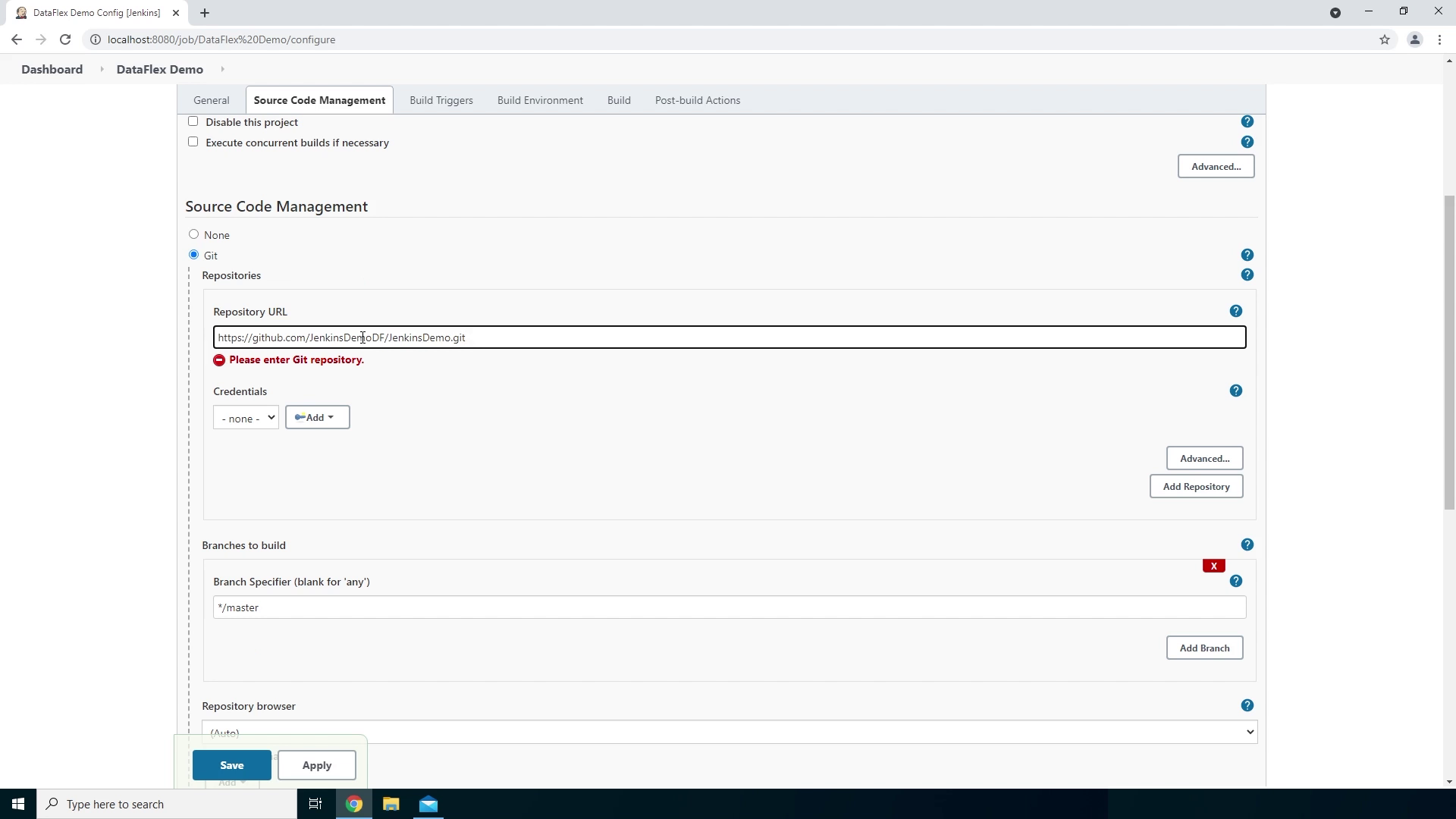Click help for Disable this project
Viewport: 1456px width, 819px height.
click(x=1247, y=121)
